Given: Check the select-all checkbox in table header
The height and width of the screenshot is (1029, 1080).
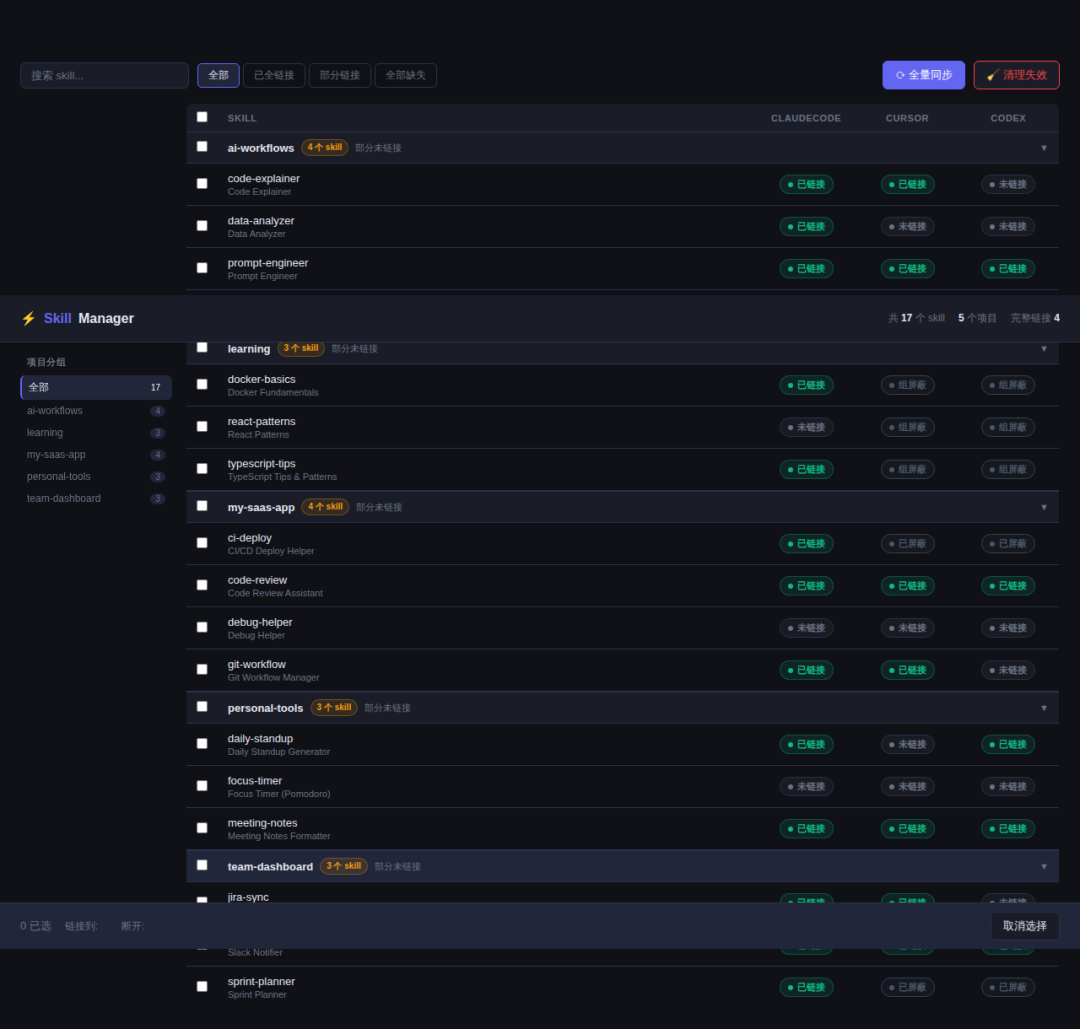Looking at the screenshot, I should 202,117.
